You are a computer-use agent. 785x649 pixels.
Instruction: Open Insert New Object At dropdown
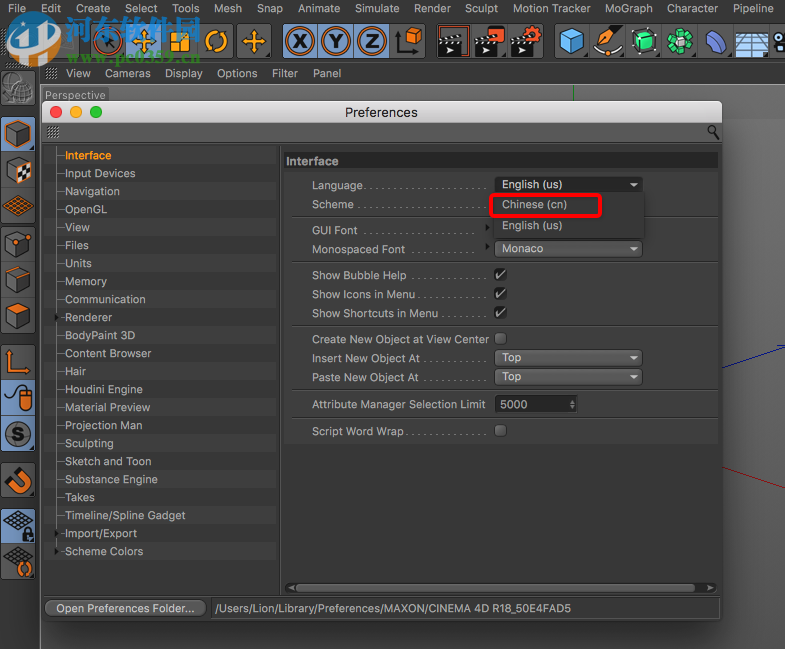(x=568, y=358)
